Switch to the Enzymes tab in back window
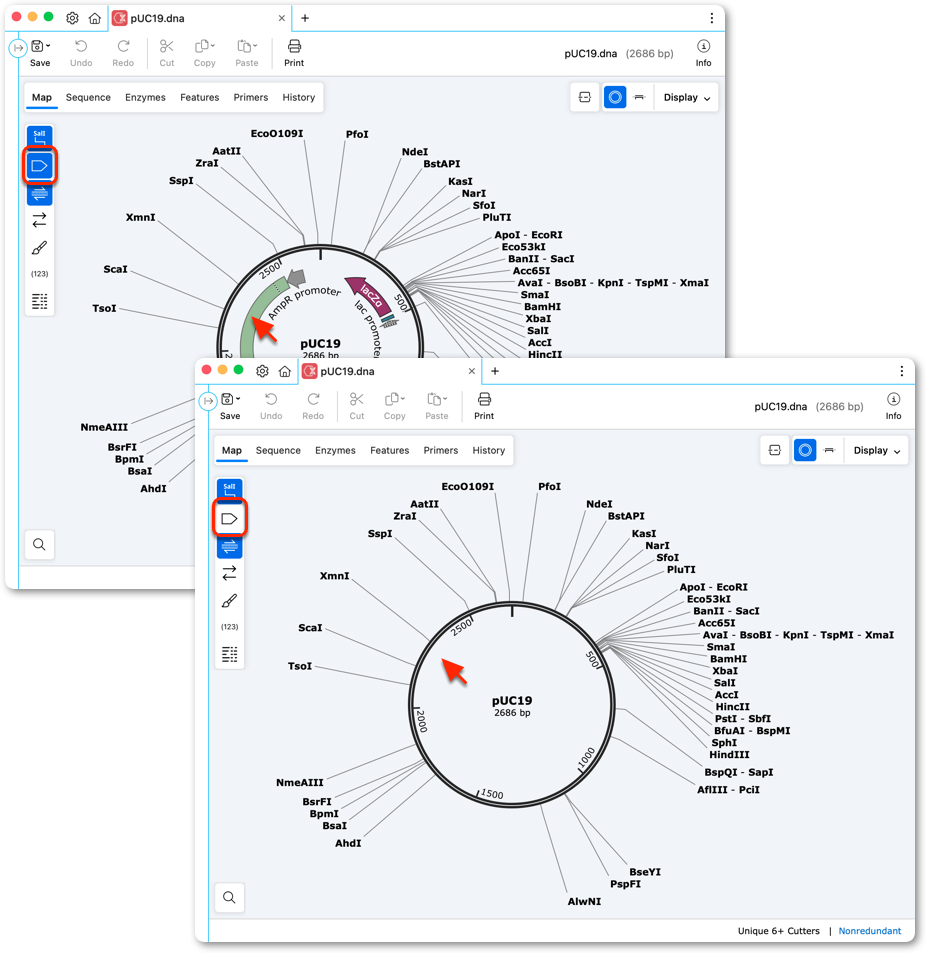The image size is (938, 953). 145,97
